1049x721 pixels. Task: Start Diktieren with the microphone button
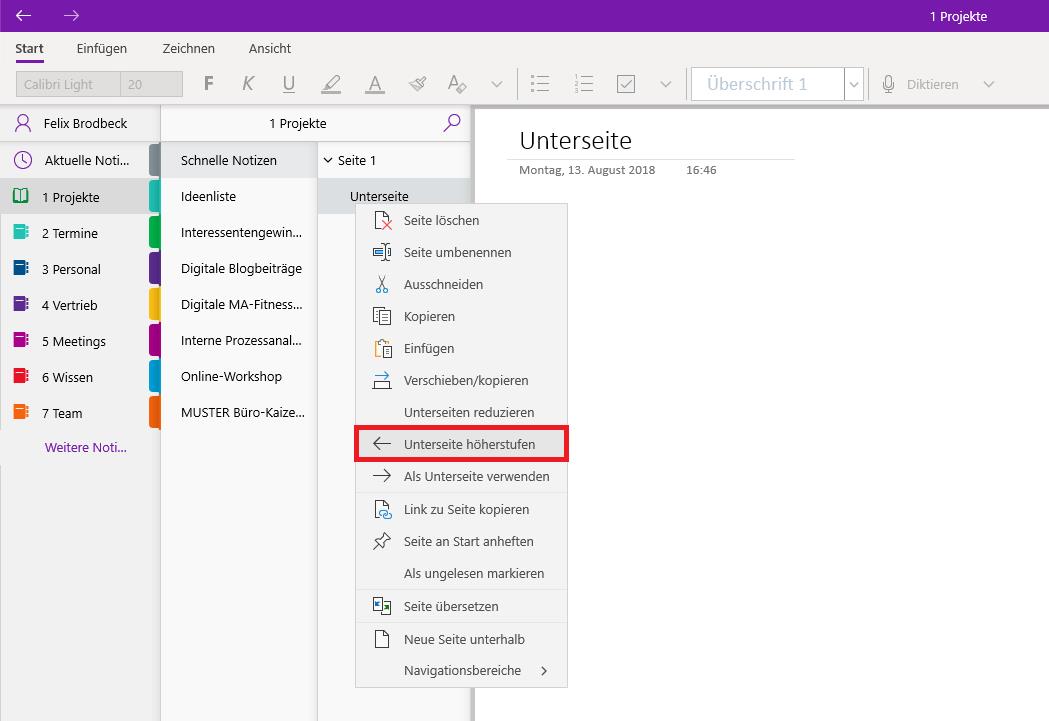(x=920, y=84)
